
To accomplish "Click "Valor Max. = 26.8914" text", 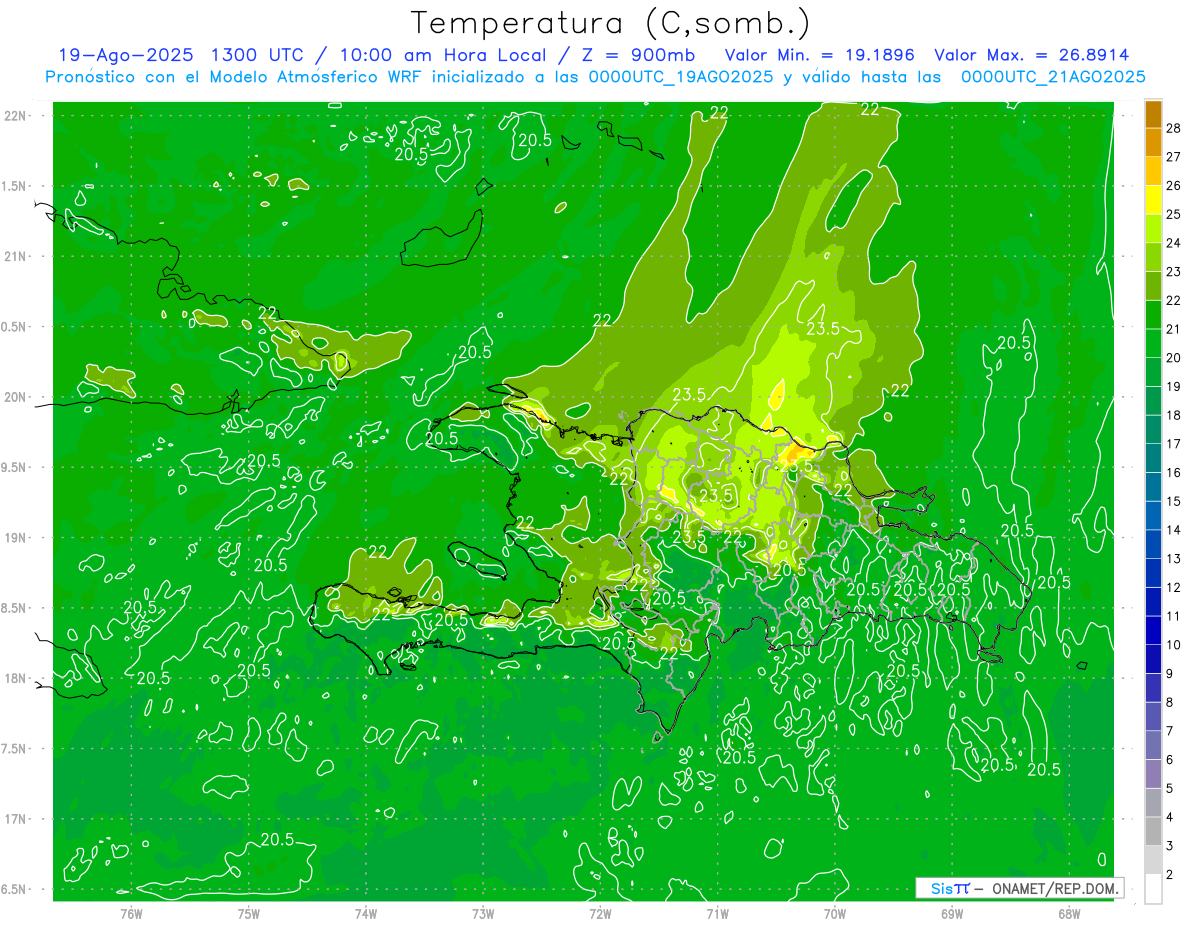I will point(1032,56).
